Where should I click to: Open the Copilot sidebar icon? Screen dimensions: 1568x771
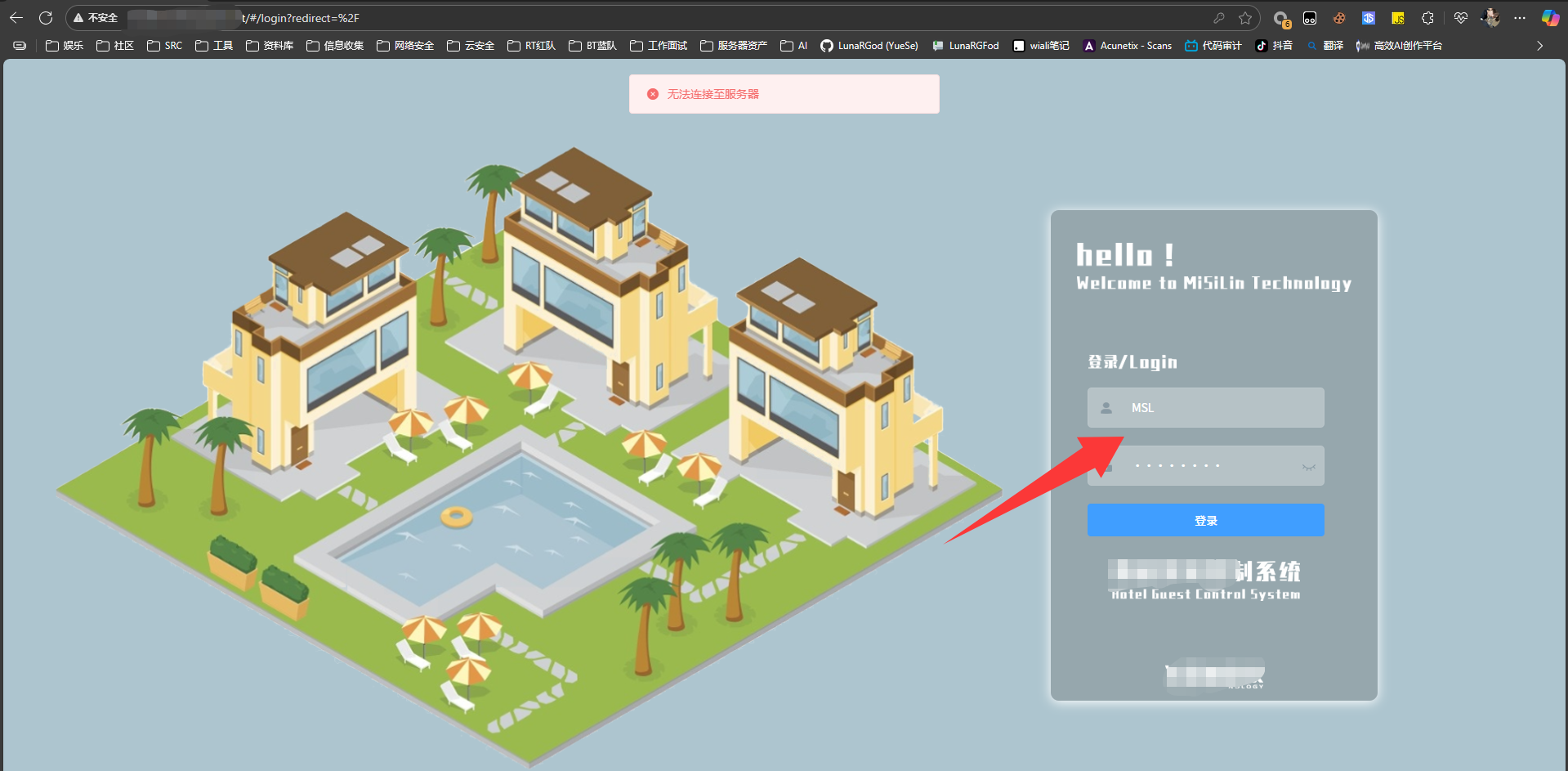click(x=1549, y=18)
